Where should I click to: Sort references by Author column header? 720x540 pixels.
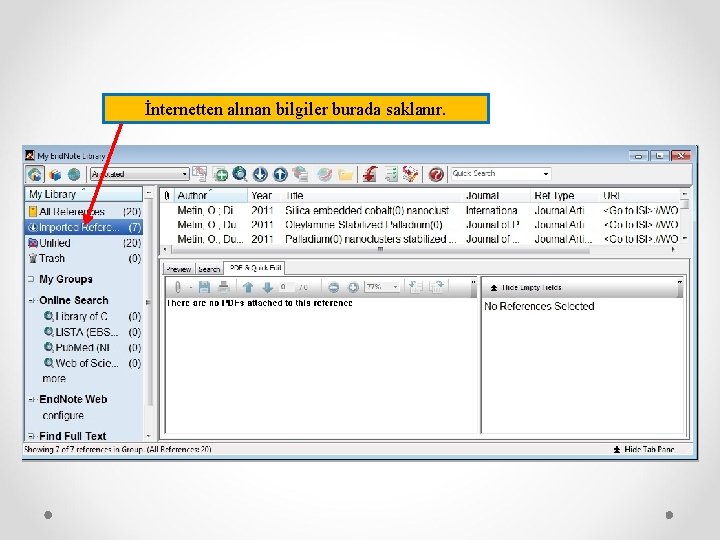pos(210,196)
